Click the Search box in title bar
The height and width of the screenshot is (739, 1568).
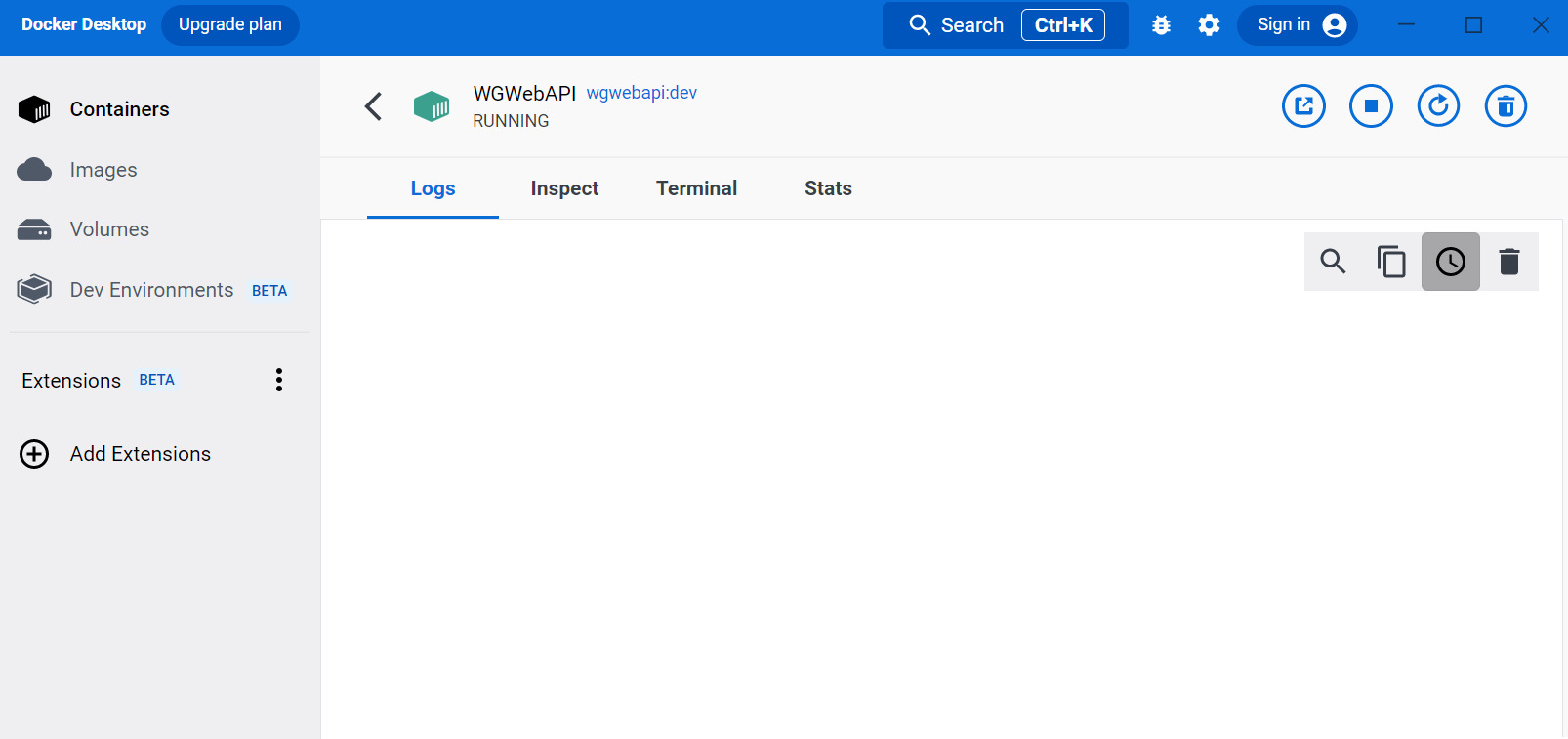pyautogui.click(x=1006, y=24)
